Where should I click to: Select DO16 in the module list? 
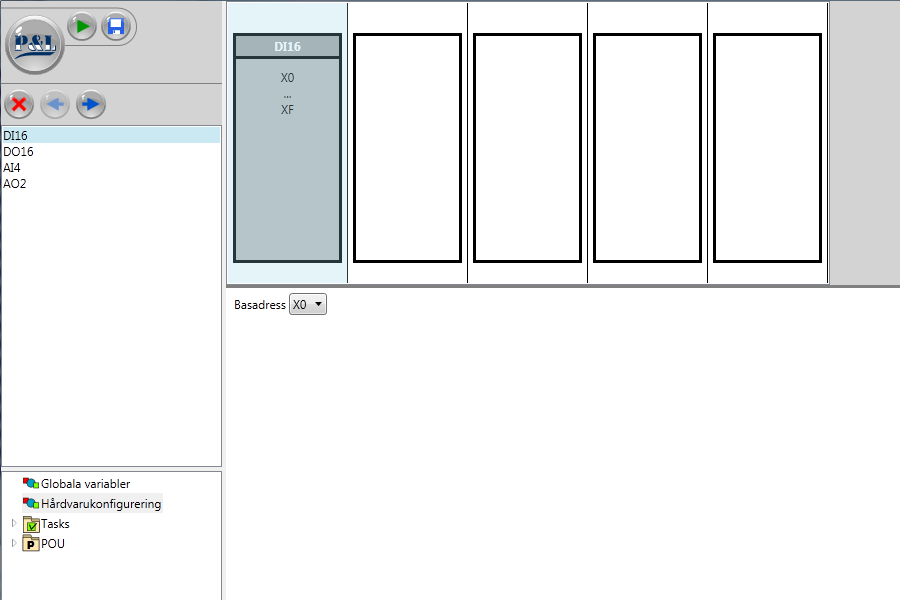click(x=111, y=152)
